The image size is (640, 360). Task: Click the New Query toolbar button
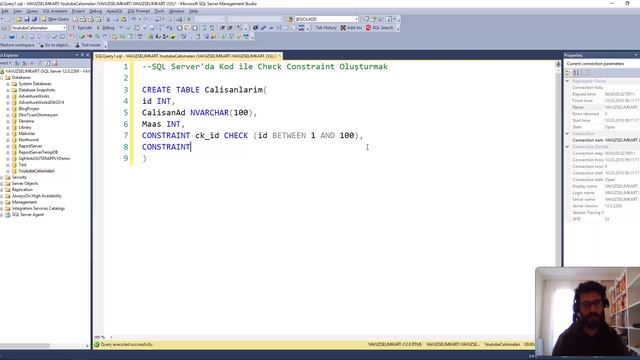(x=56, y=19)
